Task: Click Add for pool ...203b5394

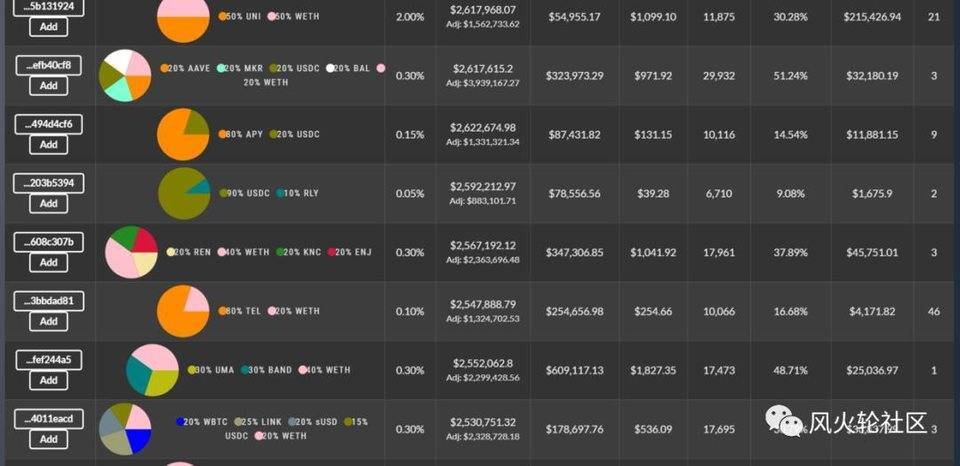Action: pyautogui.click(x=48, y=203)
